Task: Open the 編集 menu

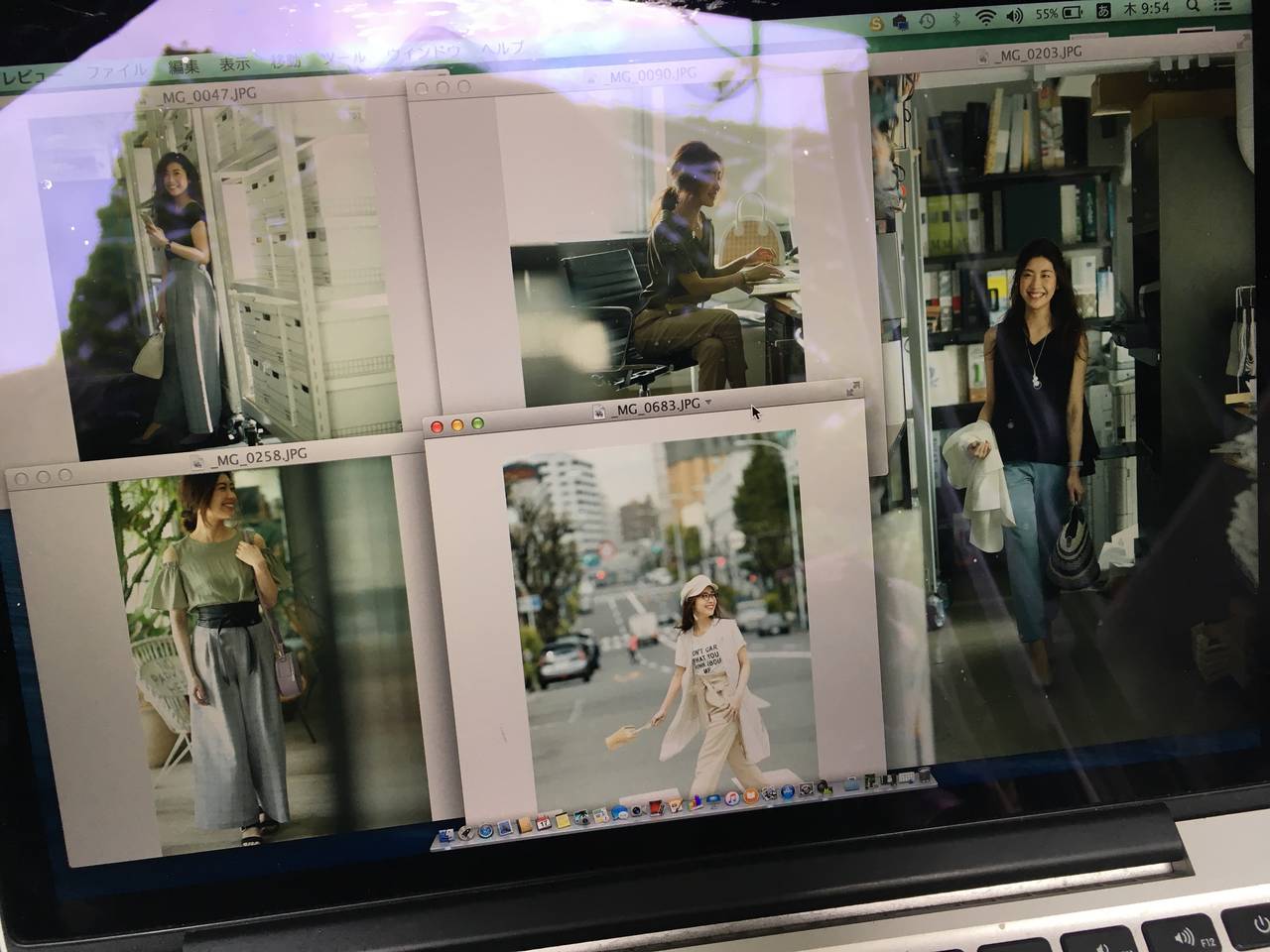Action: point(183,66)
